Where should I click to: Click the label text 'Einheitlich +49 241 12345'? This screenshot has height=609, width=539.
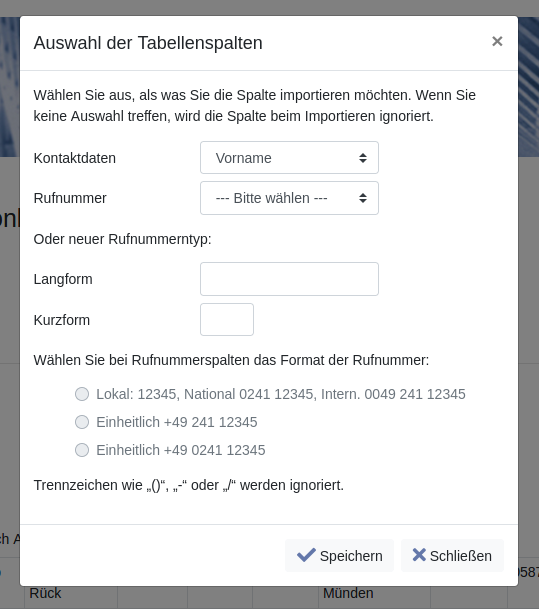tap(177, 422)
